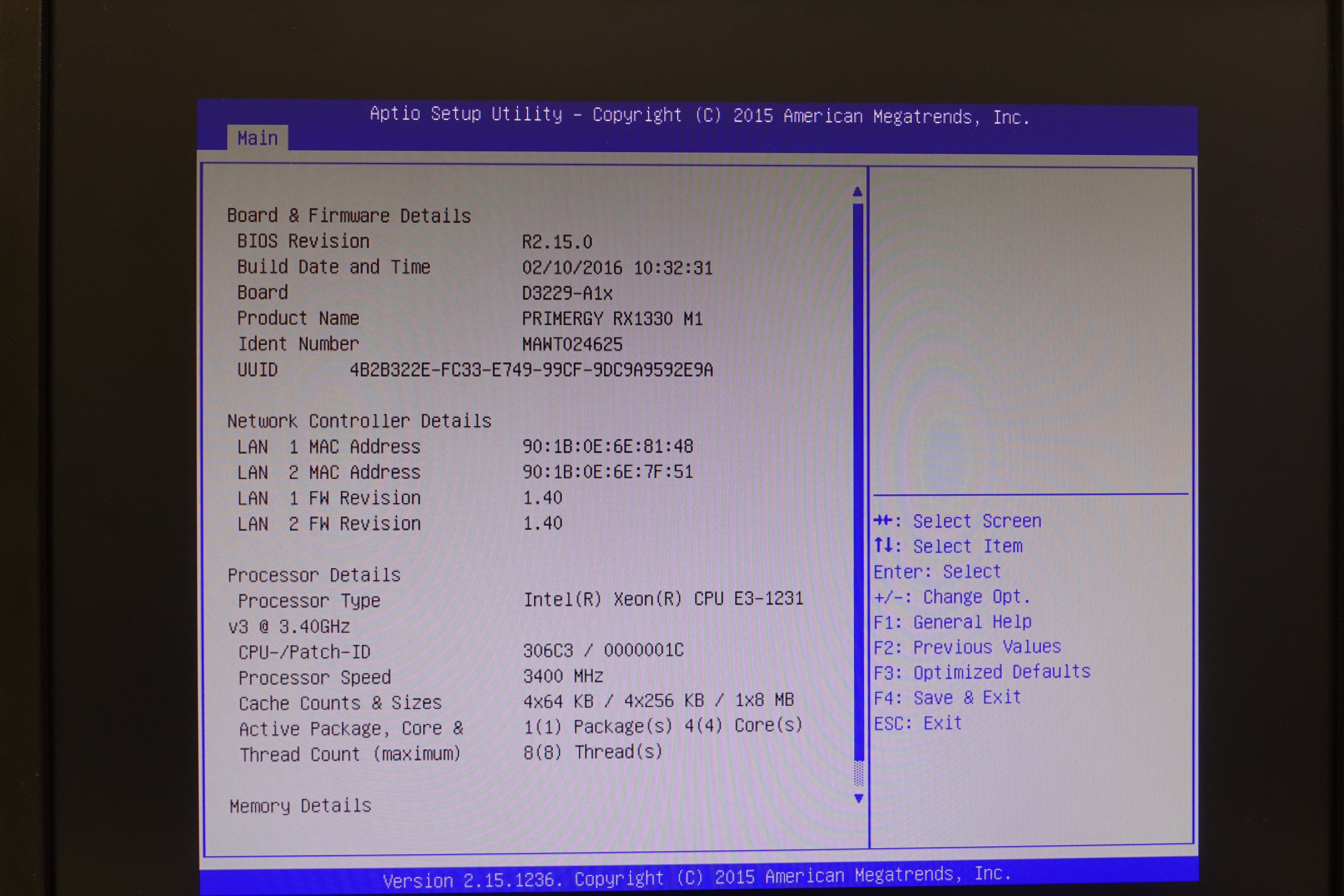Click the LAN 1 MAC Address label
The height and width of the screenshot is (896, 1344).
329,447
